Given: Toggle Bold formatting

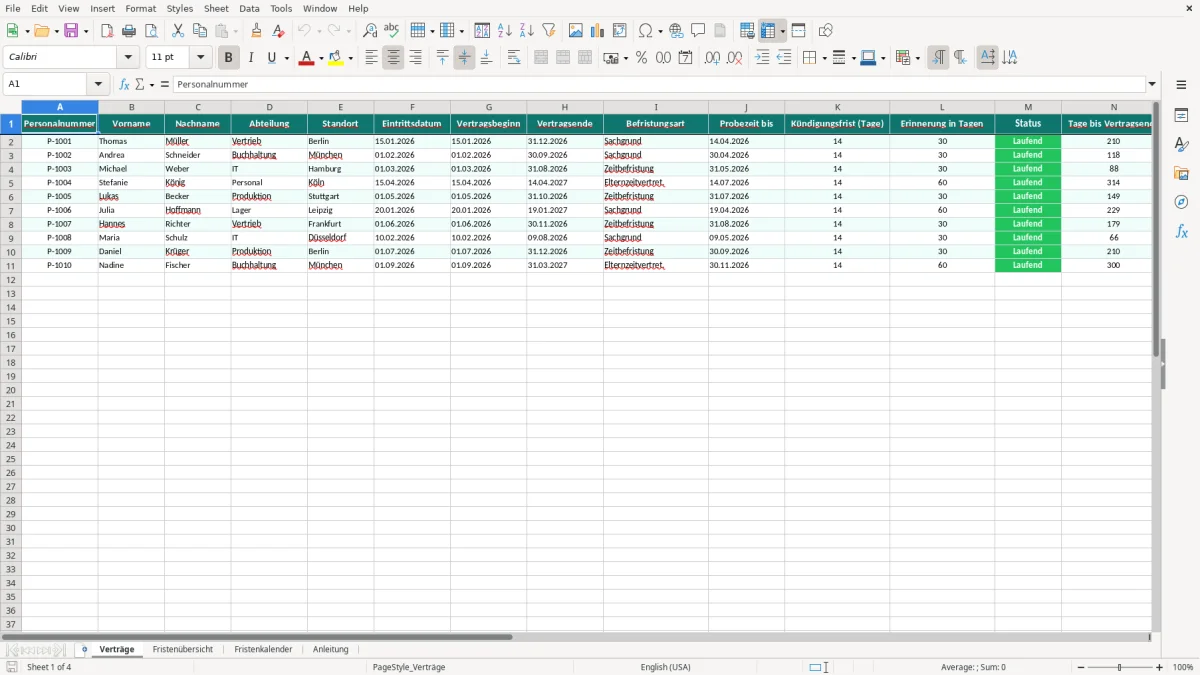Looking at the screenshot, I should pos(228,58).
